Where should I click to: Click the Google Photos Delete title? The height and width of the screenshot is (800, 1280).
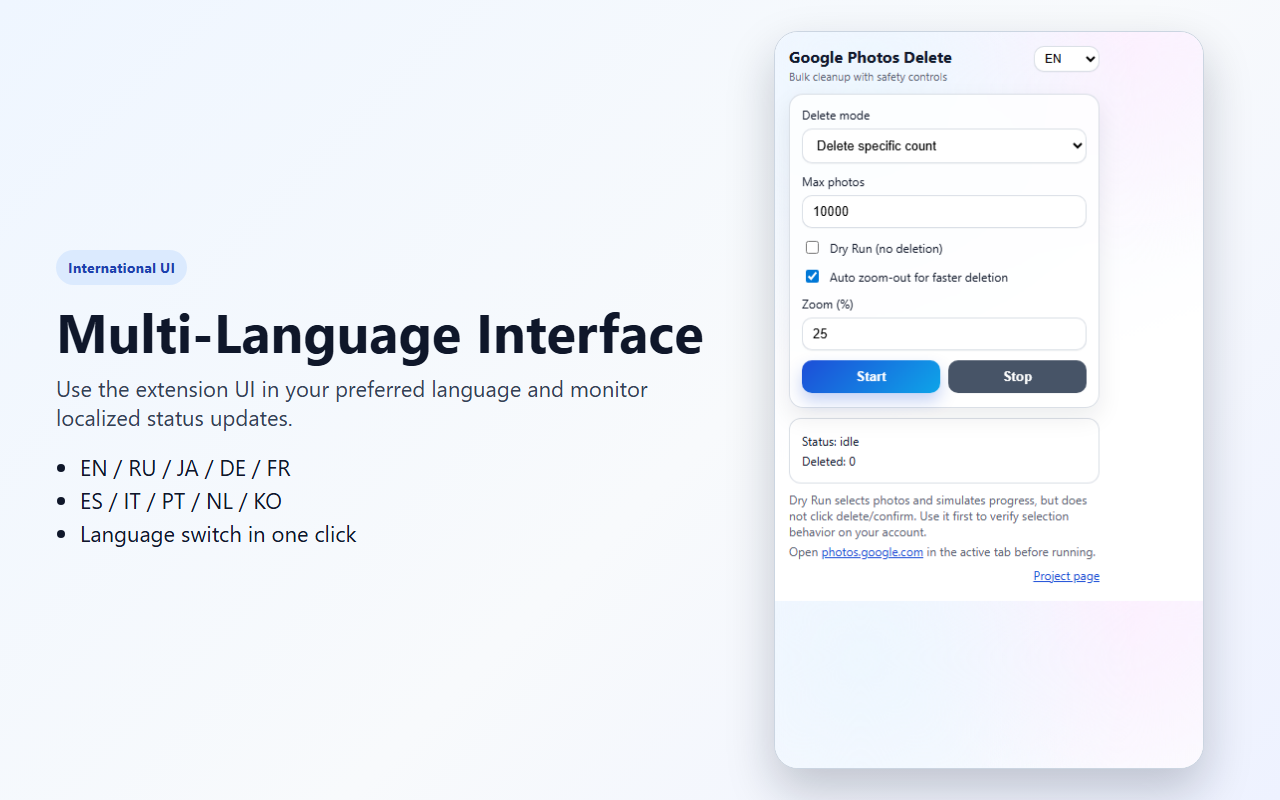click(x=870, y=58)
